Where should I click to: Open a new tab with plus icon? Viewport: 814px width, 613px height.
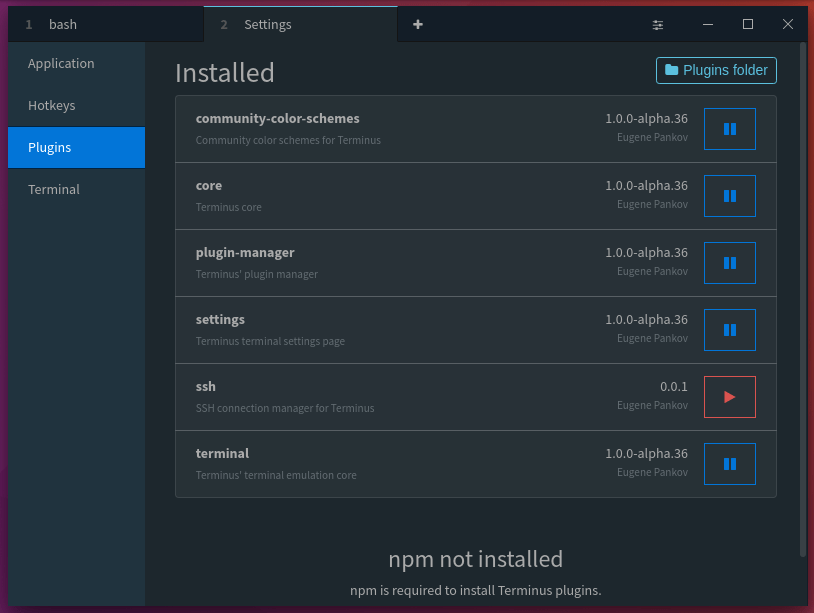pos(418,24)
